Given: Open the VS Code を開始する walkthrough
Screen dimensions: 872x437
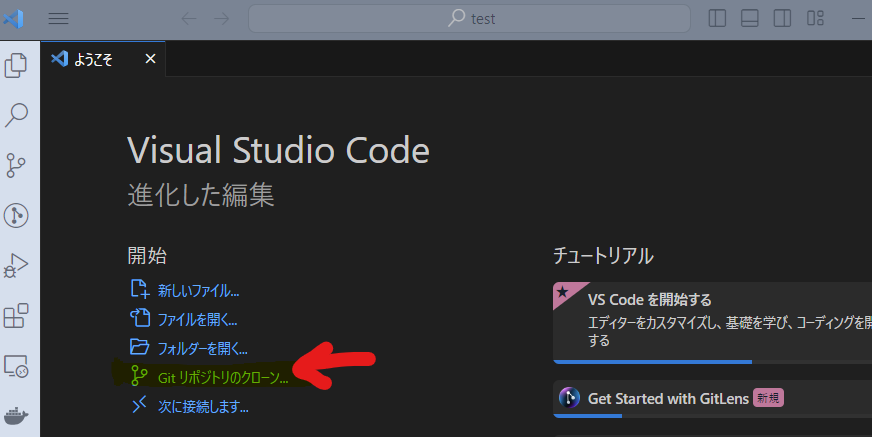Looking at the screenshot, I should (x=712, y=322).
